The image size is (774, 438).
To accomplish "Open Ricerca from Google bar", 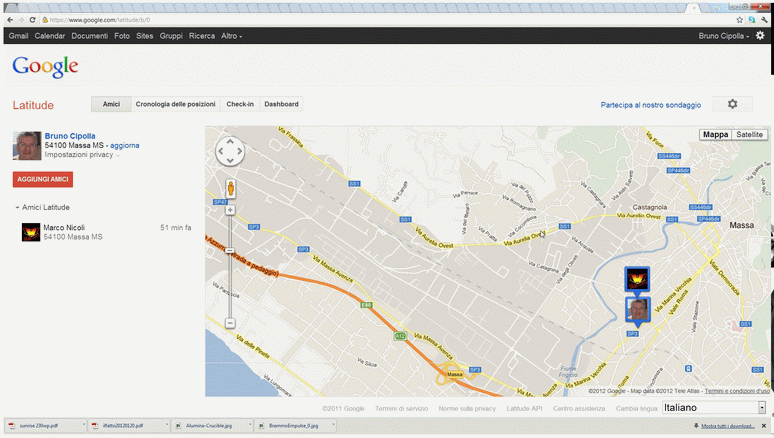I will click(x=202, y=36).
